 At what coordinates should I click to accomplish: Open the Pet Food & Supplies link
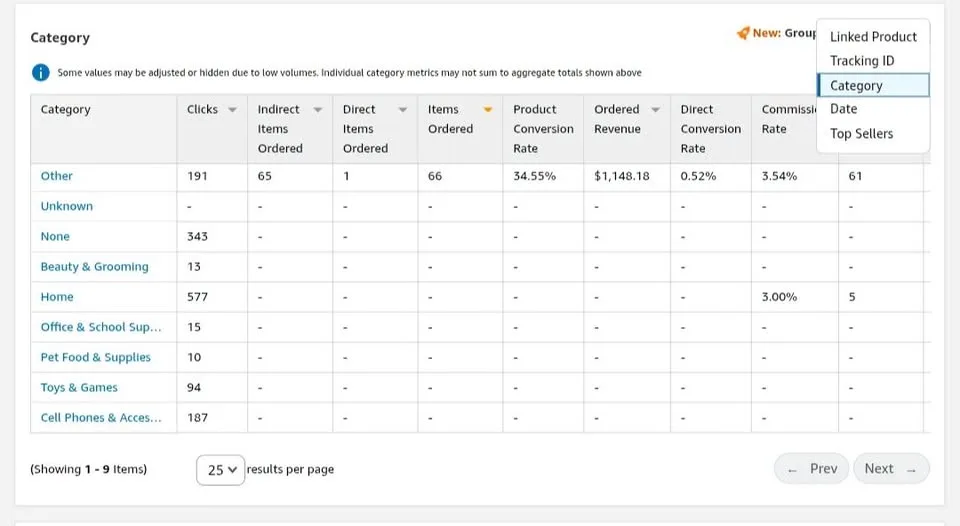tap(96, 358)
